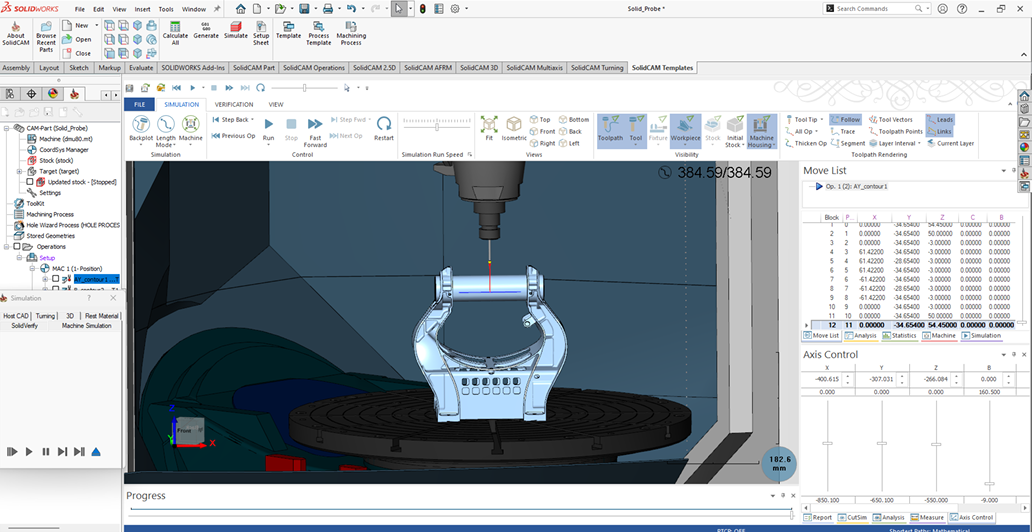Viewport: 1032px width, 532px height.
Task: Click the Host CAD tab in Simulation panel
Action: coord(16,316)
